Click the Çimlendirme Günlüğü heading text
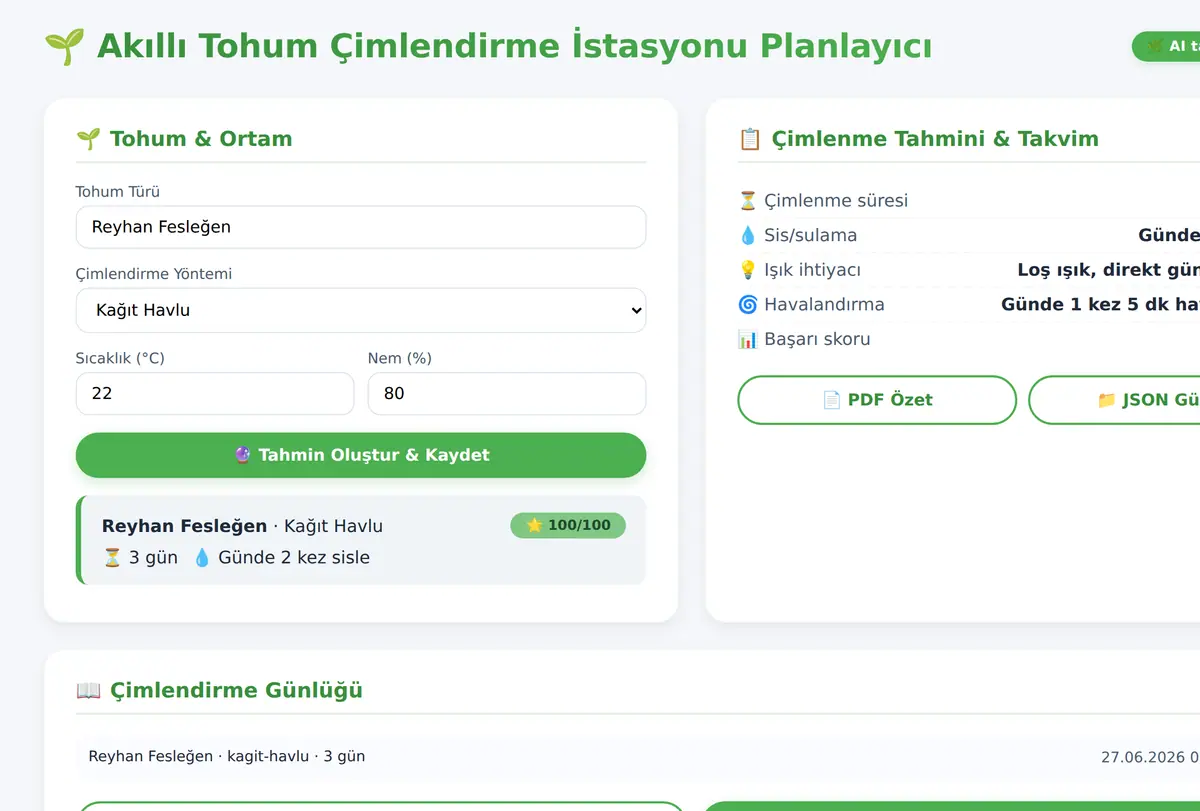 (236, 690)
